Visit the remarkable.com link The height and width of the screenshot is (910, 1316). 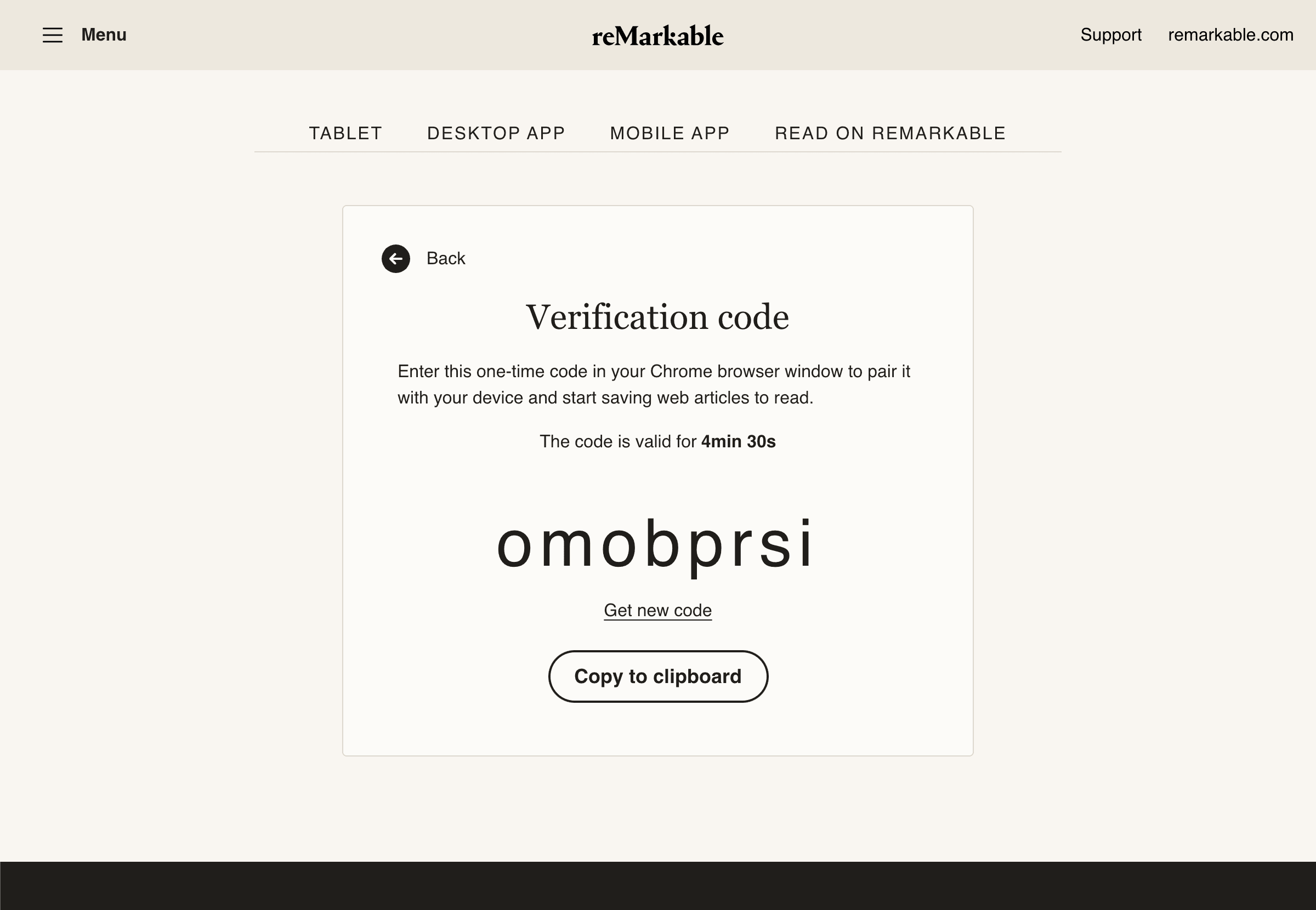(1230, 35)
